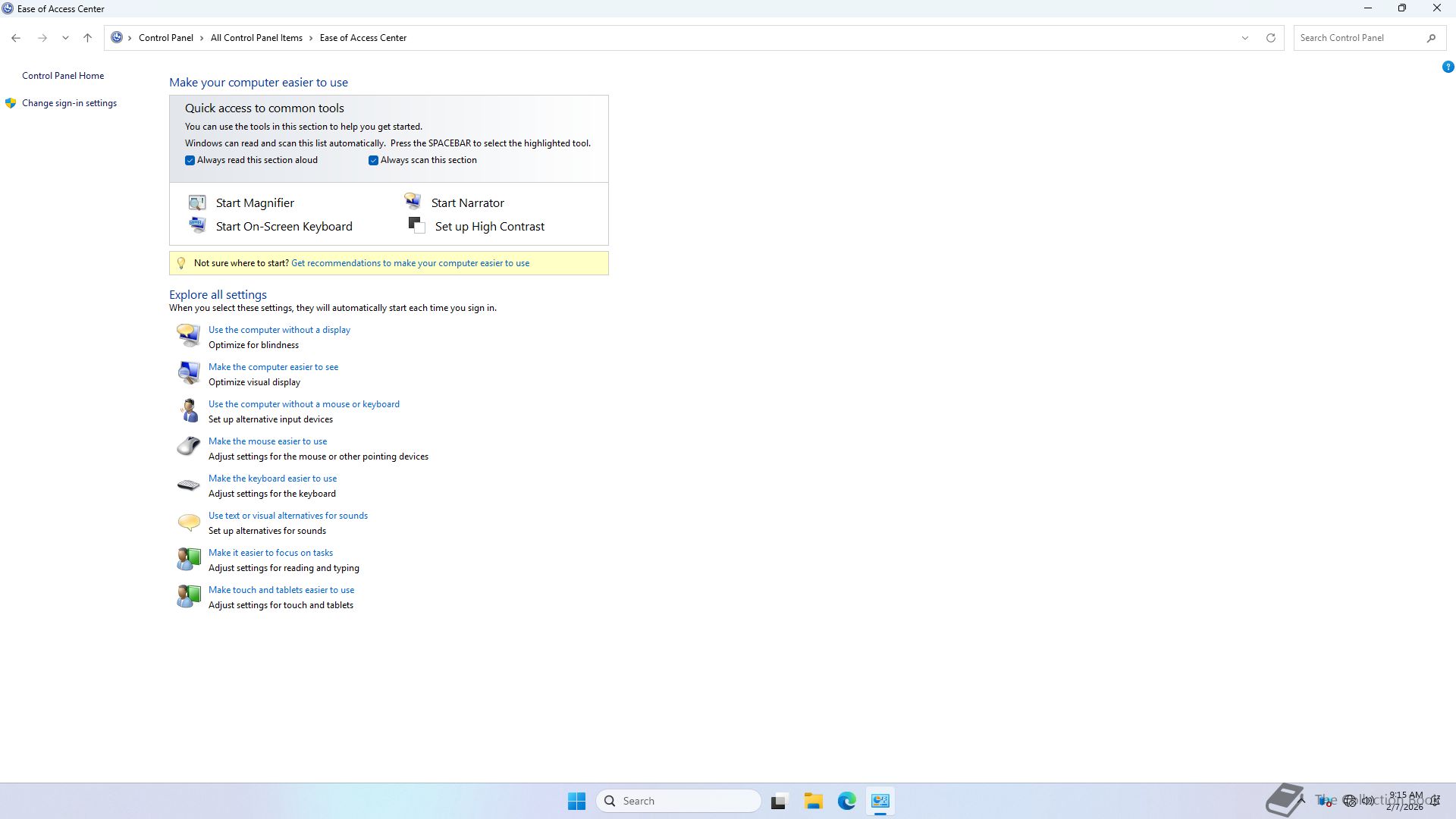Image resolution: width=1456 pixels, height=819 pixels.
Task: Open Microsoft Edge from the taskbar
Action: [x=846, y=801]
